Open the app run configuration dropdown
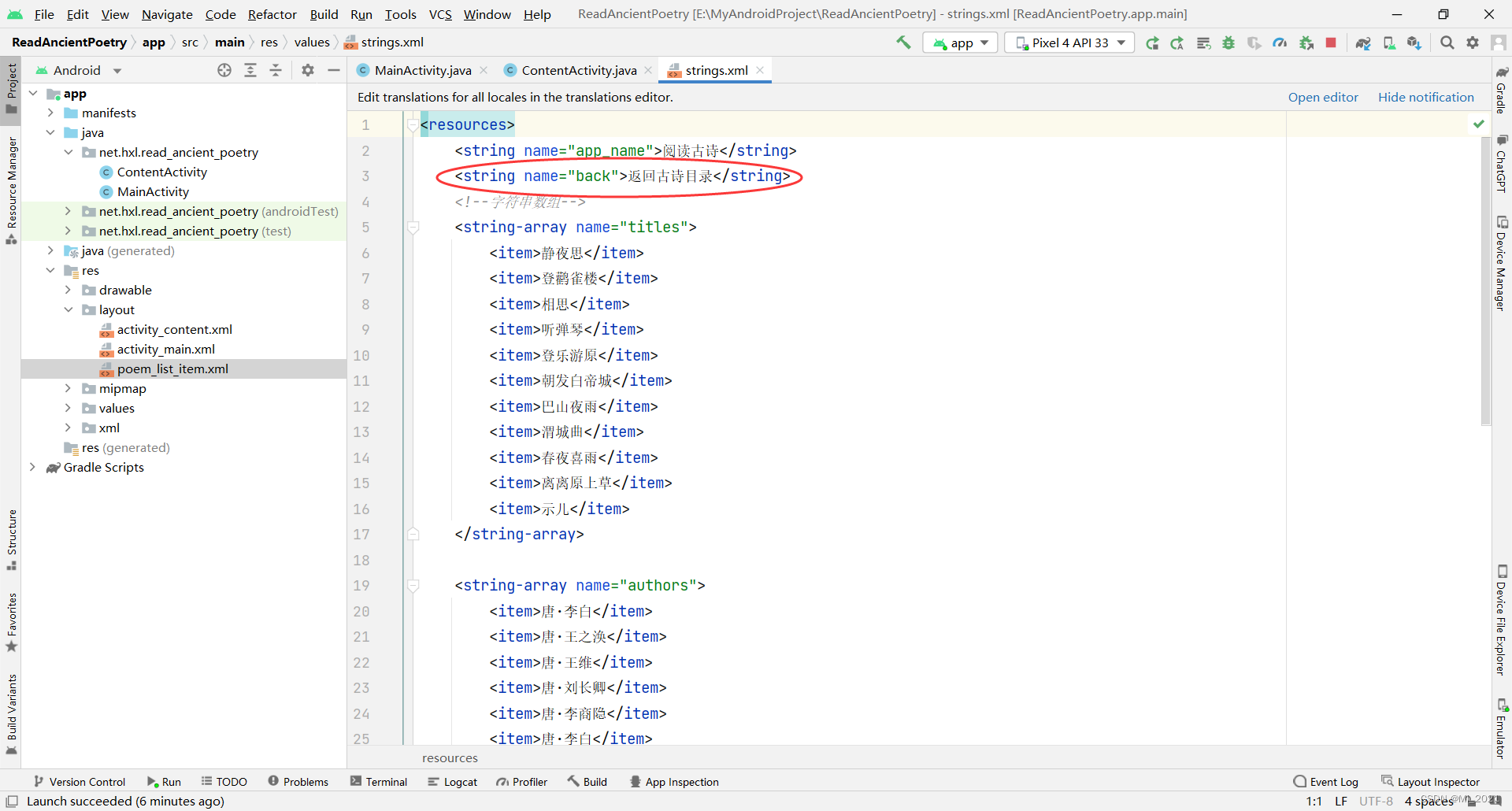This screenshot has width=1512, height=811. (x=960, y=43)
